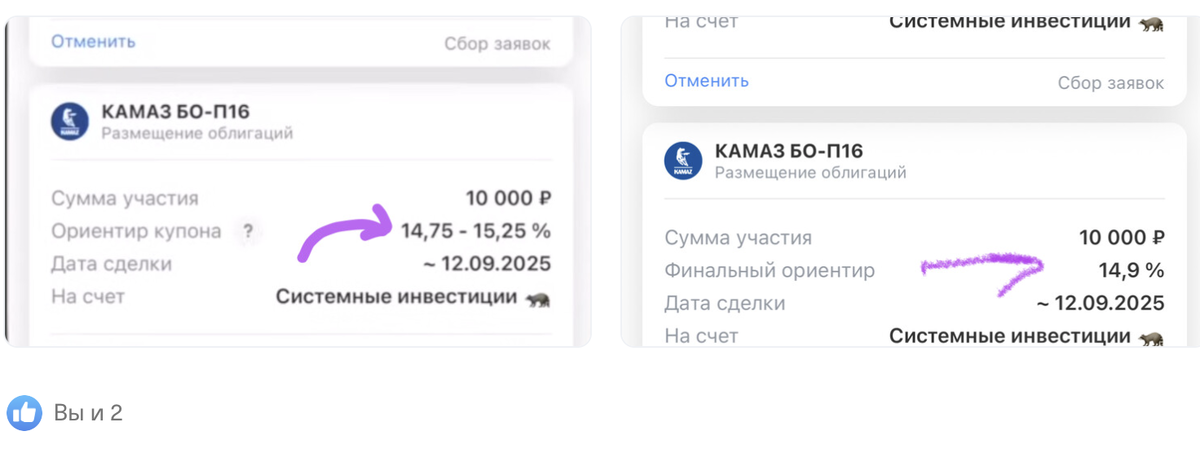This screenshot has width=1200, height=449.
Task: Click the КАМАЗ БО-П16 title in the right card
Action: (789, 151)
